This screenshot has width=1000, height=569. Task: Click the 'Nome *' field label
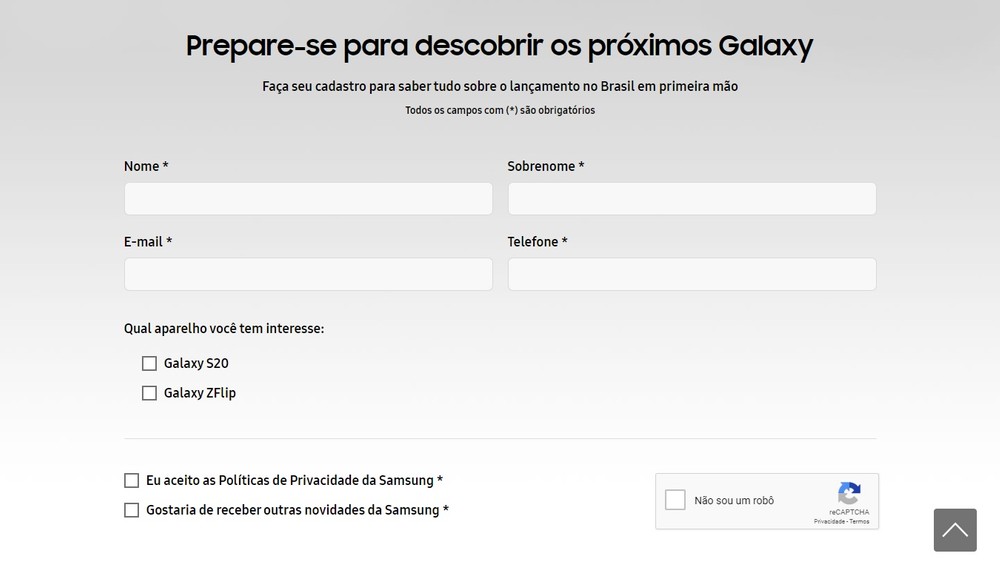146,167
